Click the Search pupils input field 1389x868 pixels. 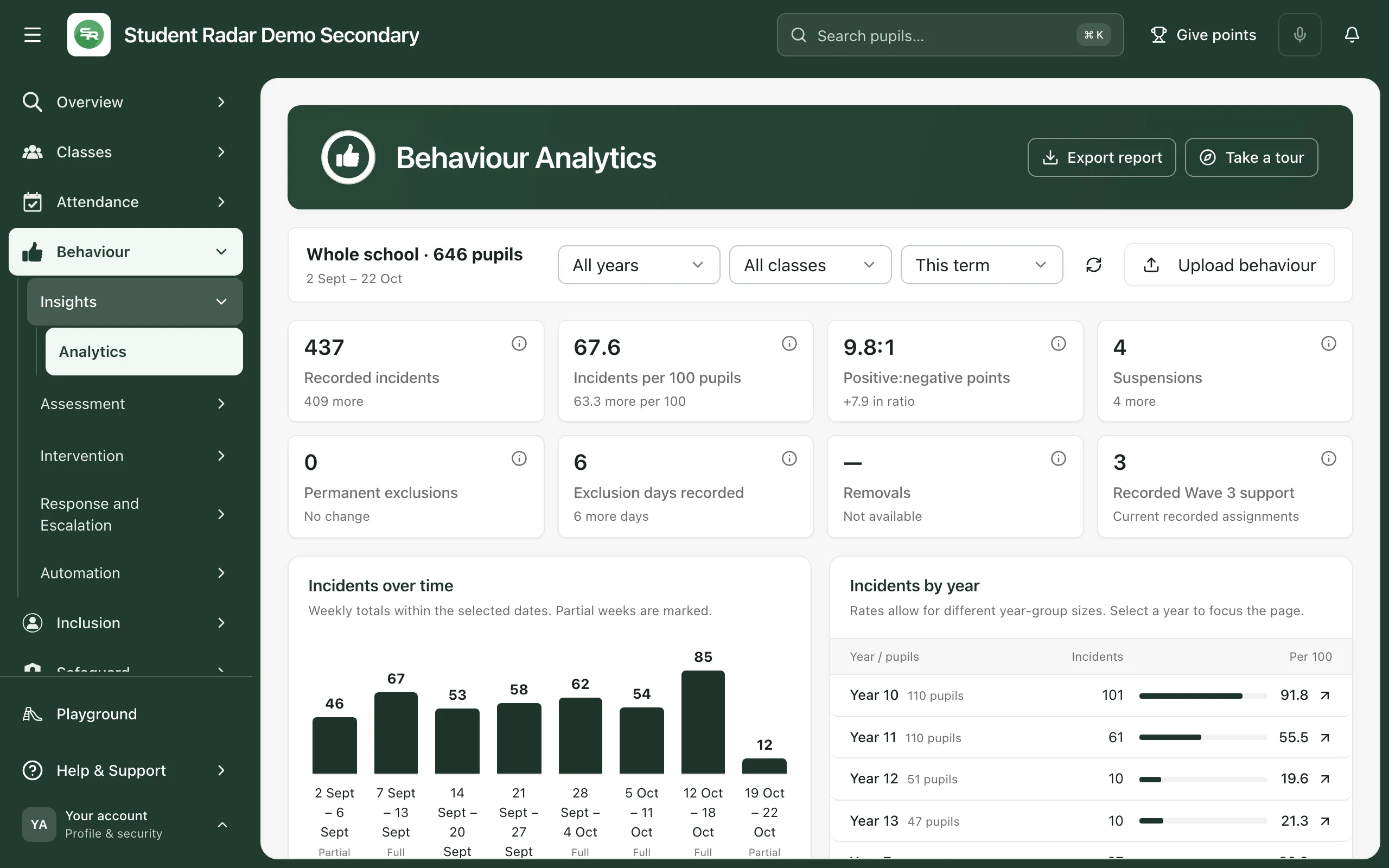950,35
